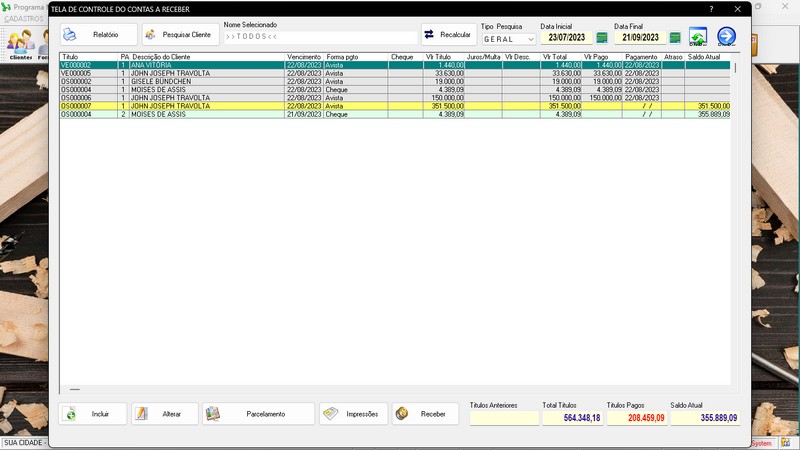Viewport: 800px width, 450px height.
Task: Select the yellow OS000007 row
Action: pos(395,106)
